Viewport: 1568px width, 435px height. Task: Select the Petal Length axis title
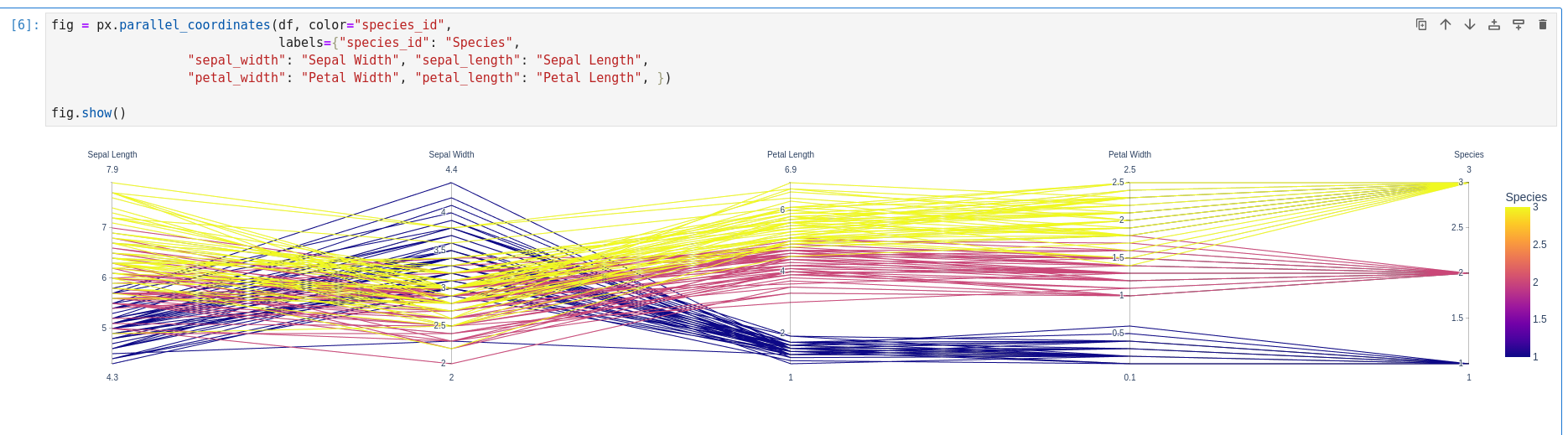(790, 154)
